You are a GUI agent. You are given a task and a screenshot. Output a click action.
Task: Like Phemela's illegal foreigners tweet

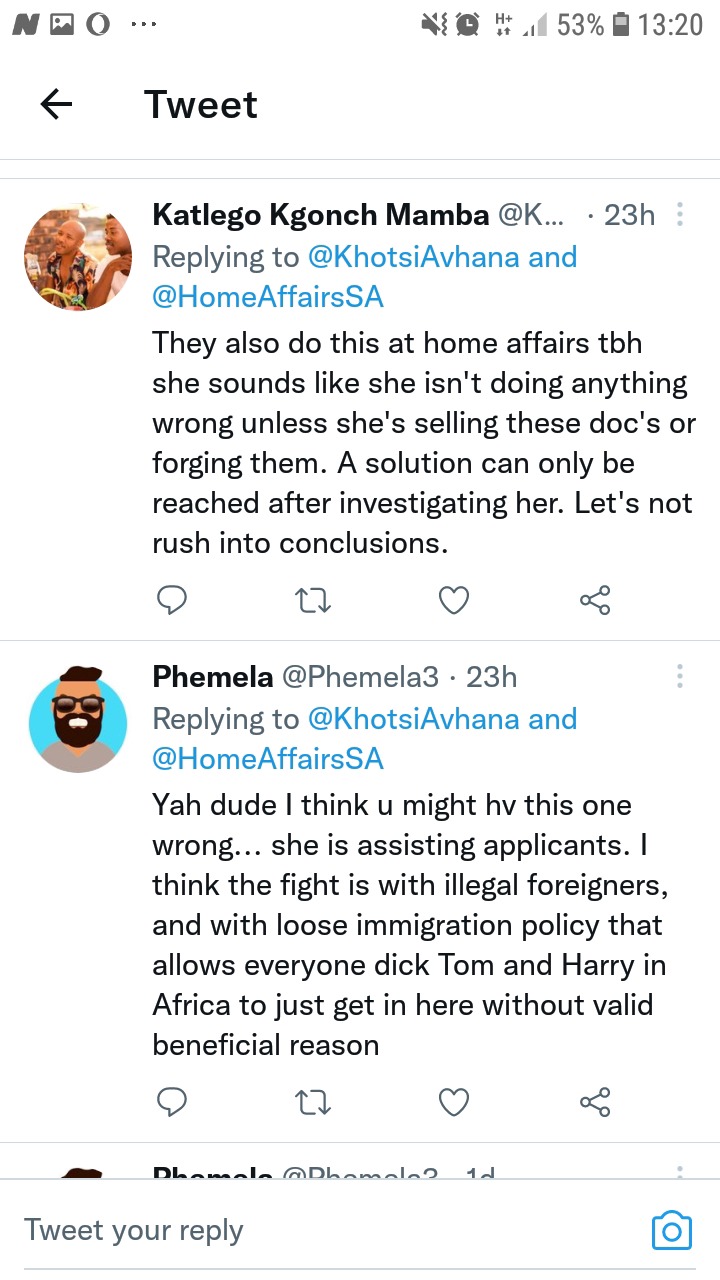[454, 1102]
